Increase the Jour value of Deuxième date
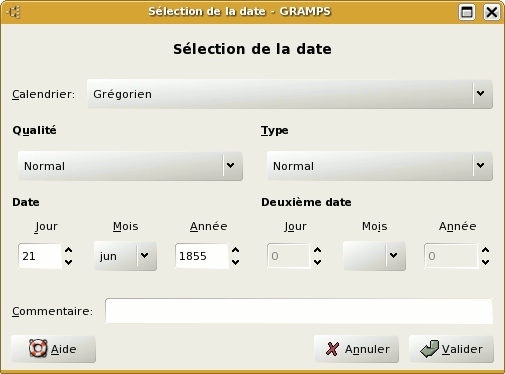 (318, 250)
